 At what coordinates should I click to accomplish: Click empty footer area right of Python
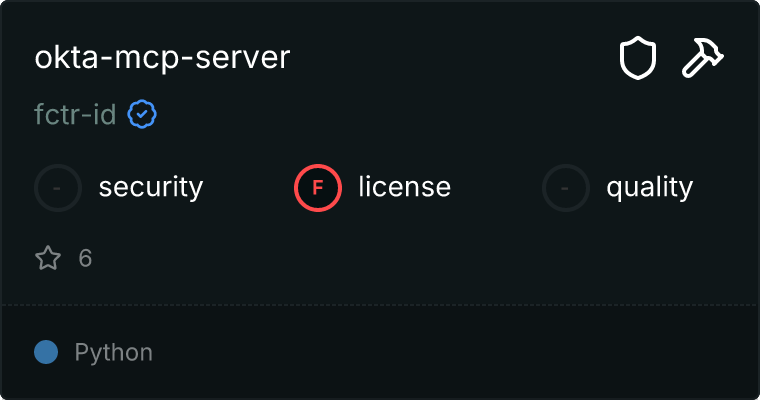click(450, 352)
